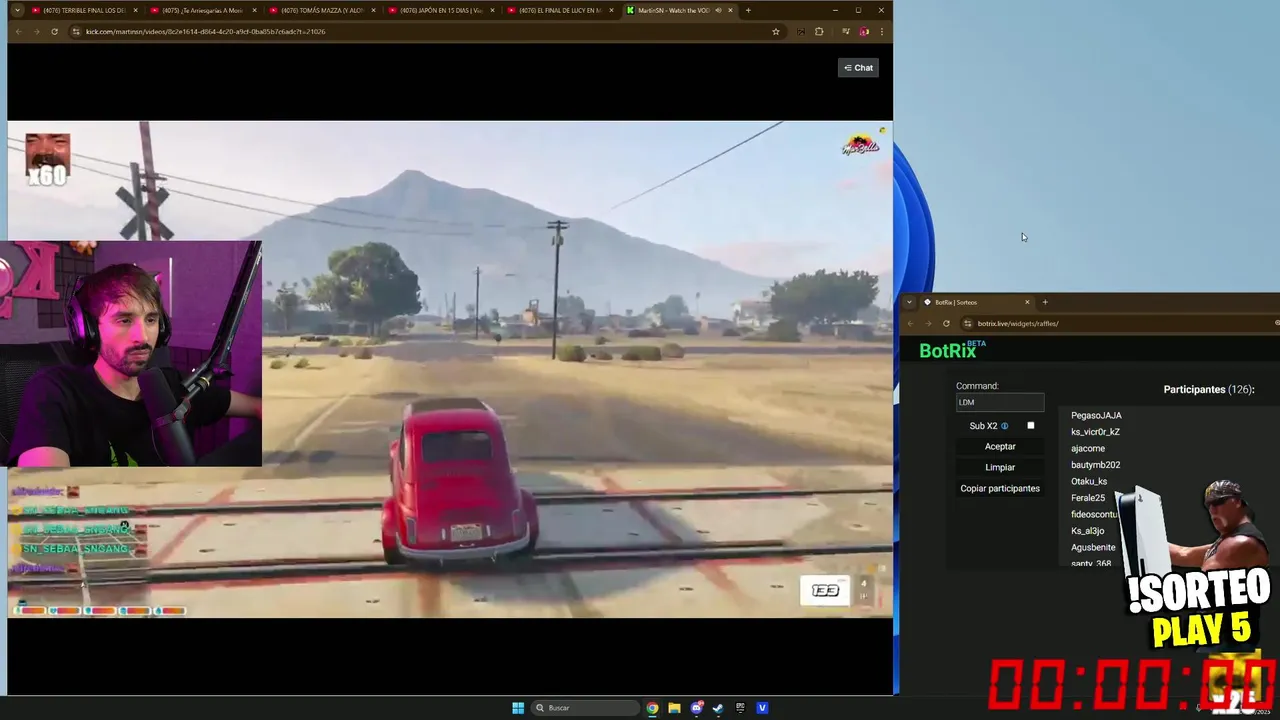1280x720 pixels.
Task: Open the Chat panel on Kick video
Action: (x=858, y=68)
